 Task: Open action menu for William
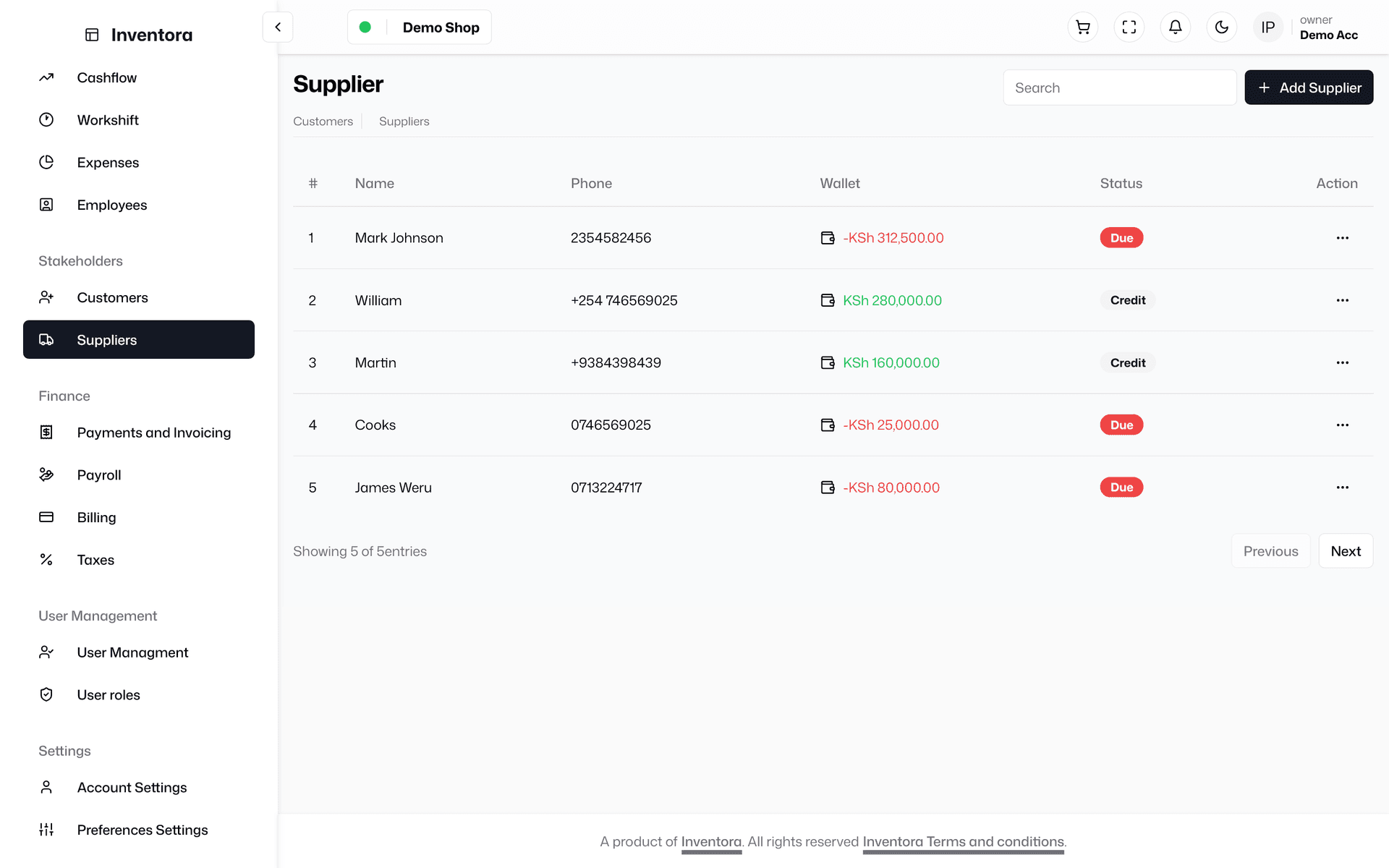click(1343, 300)
